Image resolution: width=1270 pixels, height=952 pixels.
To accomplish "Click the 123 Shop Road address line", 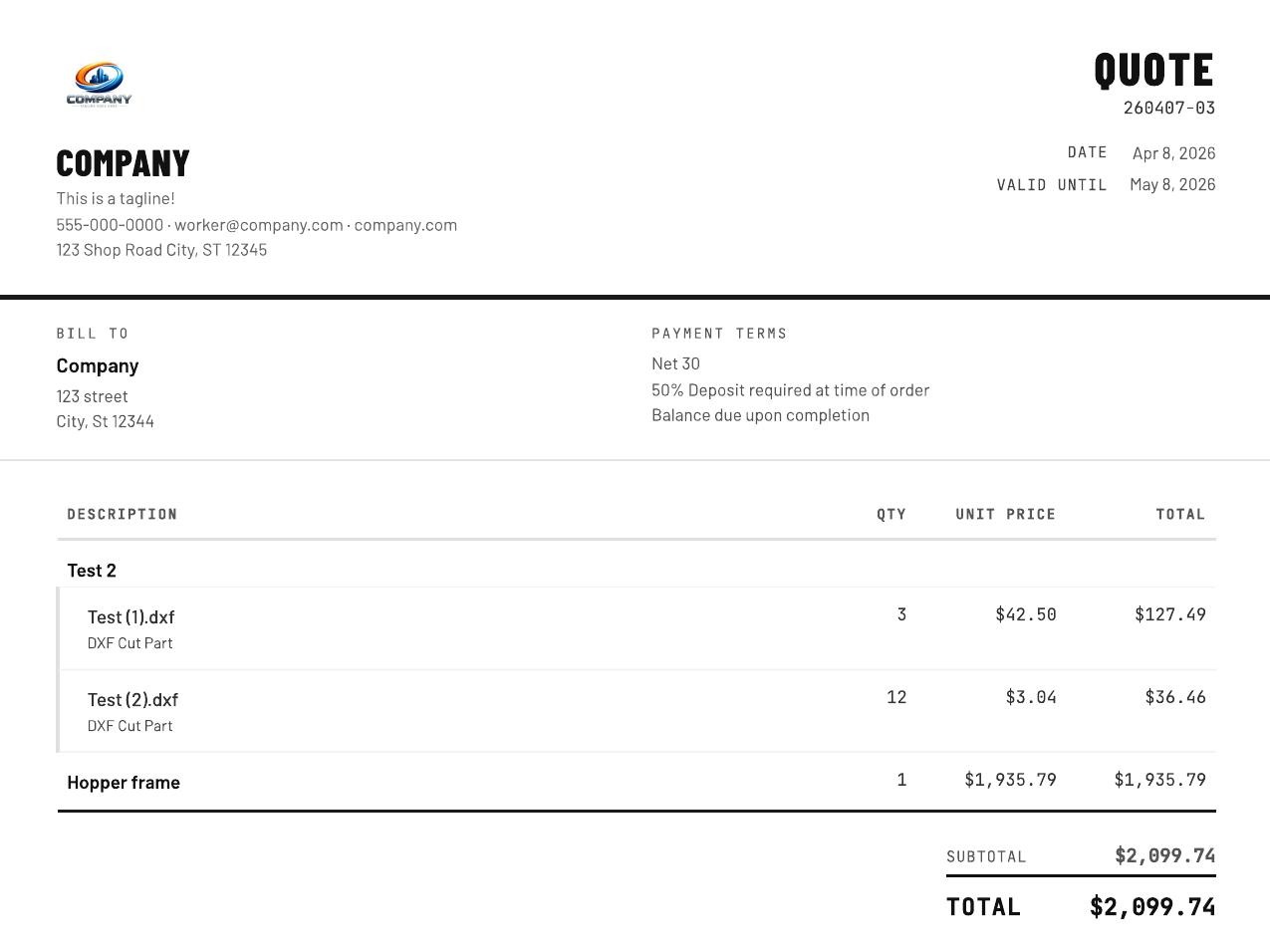I will click(x=161, y=250).
